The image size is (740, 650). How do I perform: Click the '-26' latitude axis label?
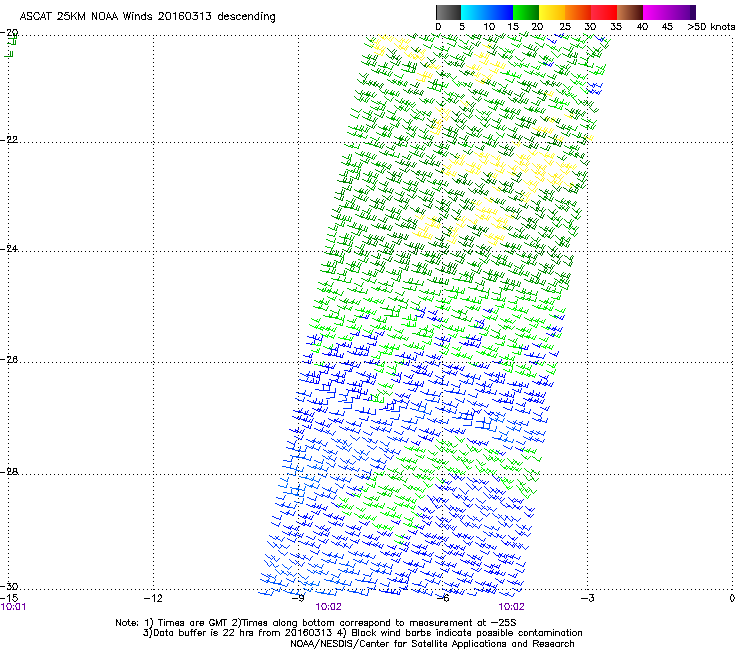tap(9, 360)
